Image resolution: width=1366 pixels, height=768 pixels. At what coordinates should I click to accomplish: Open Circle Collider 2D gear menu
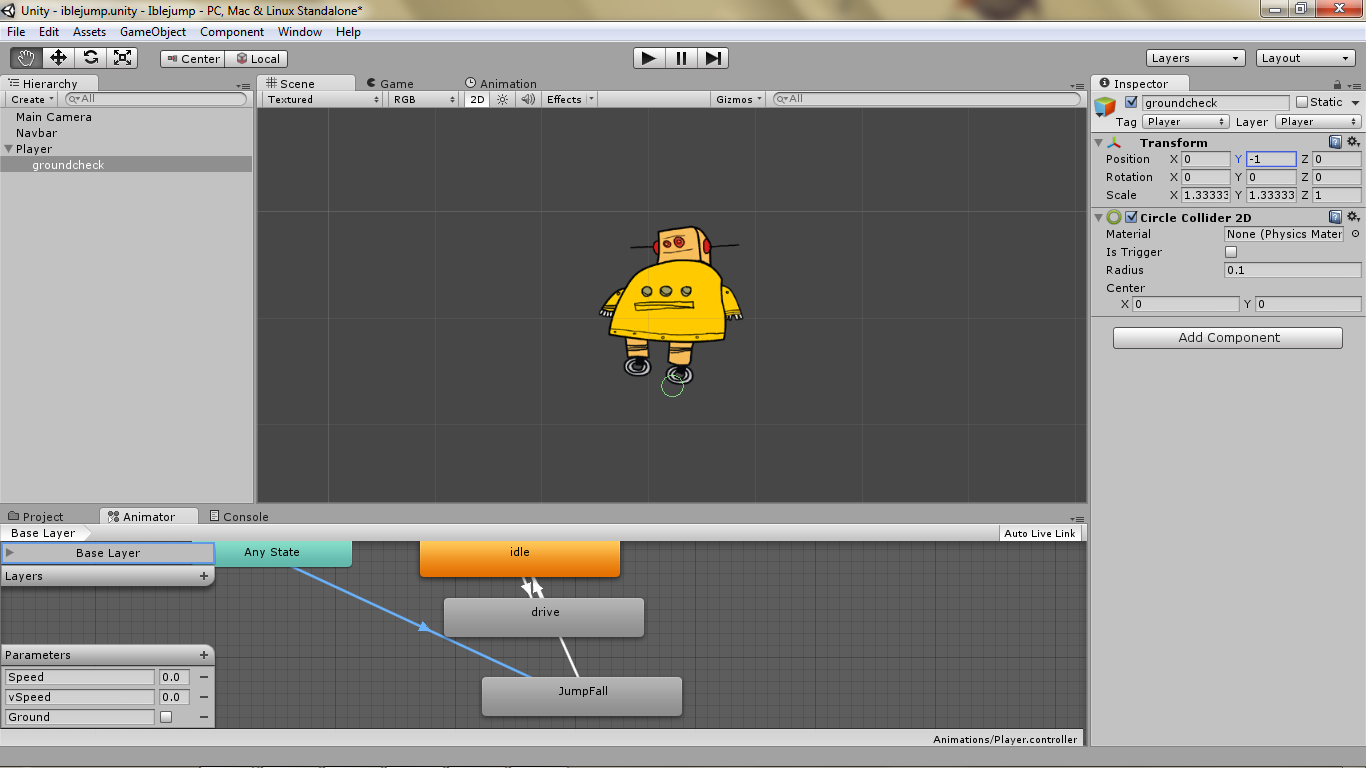(1353, 217)
